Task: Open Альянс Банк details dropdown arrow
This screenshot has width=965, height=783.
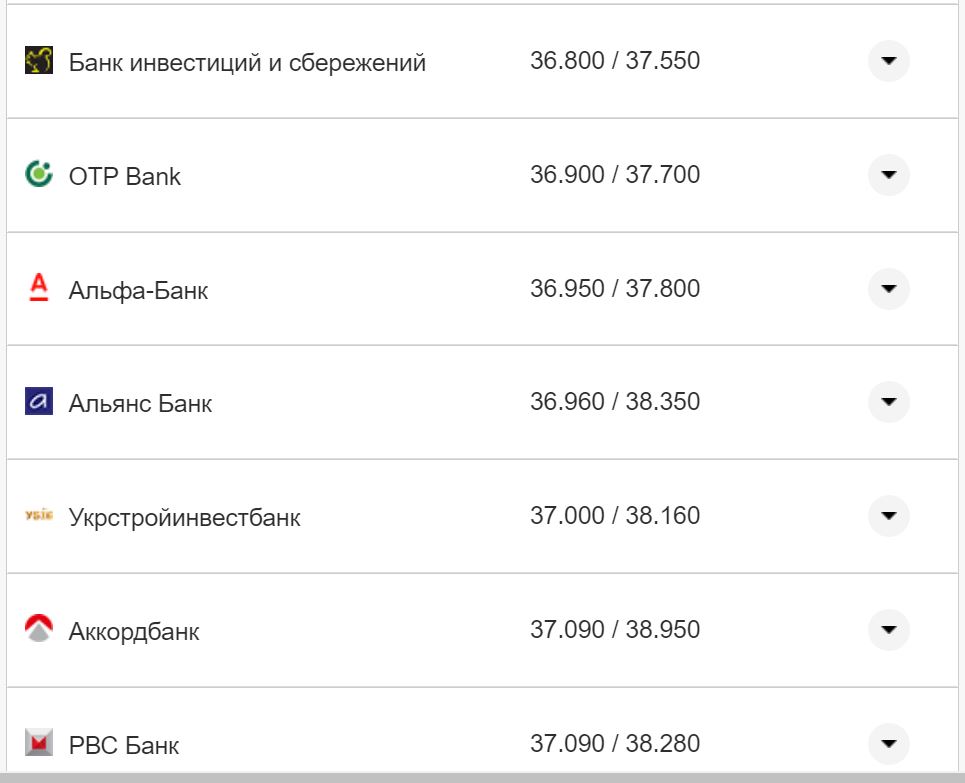Action: coord(888,402)
